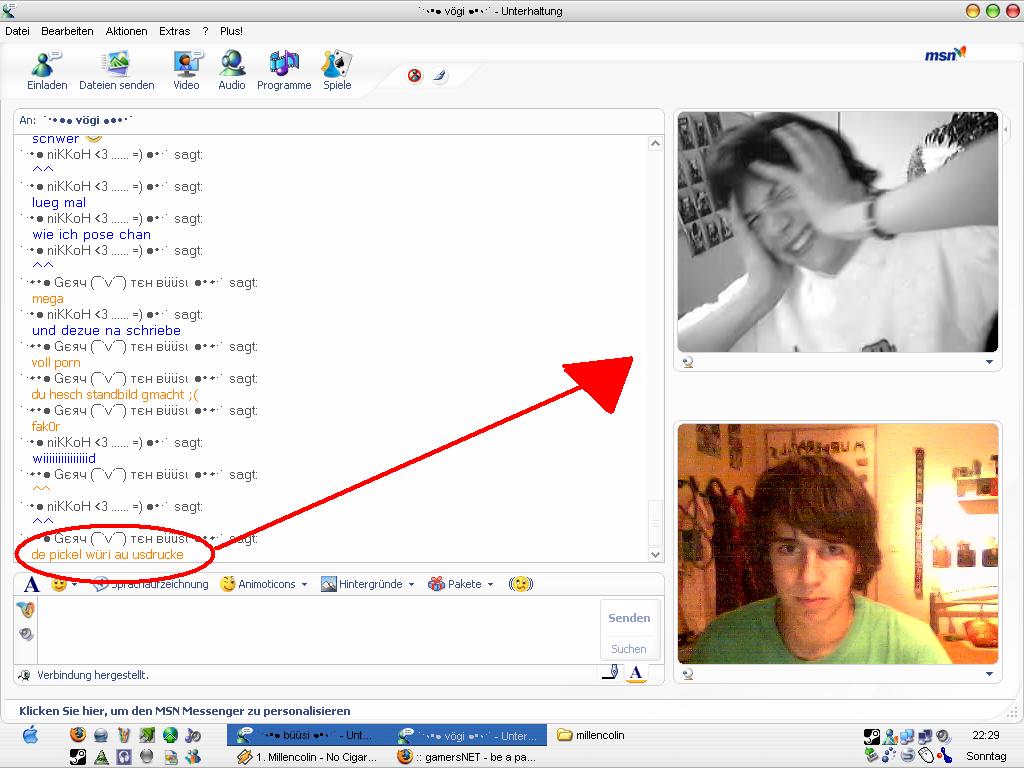Open the Extras menu
Viewport: 1024px width, 768px height.
(174, 31)
